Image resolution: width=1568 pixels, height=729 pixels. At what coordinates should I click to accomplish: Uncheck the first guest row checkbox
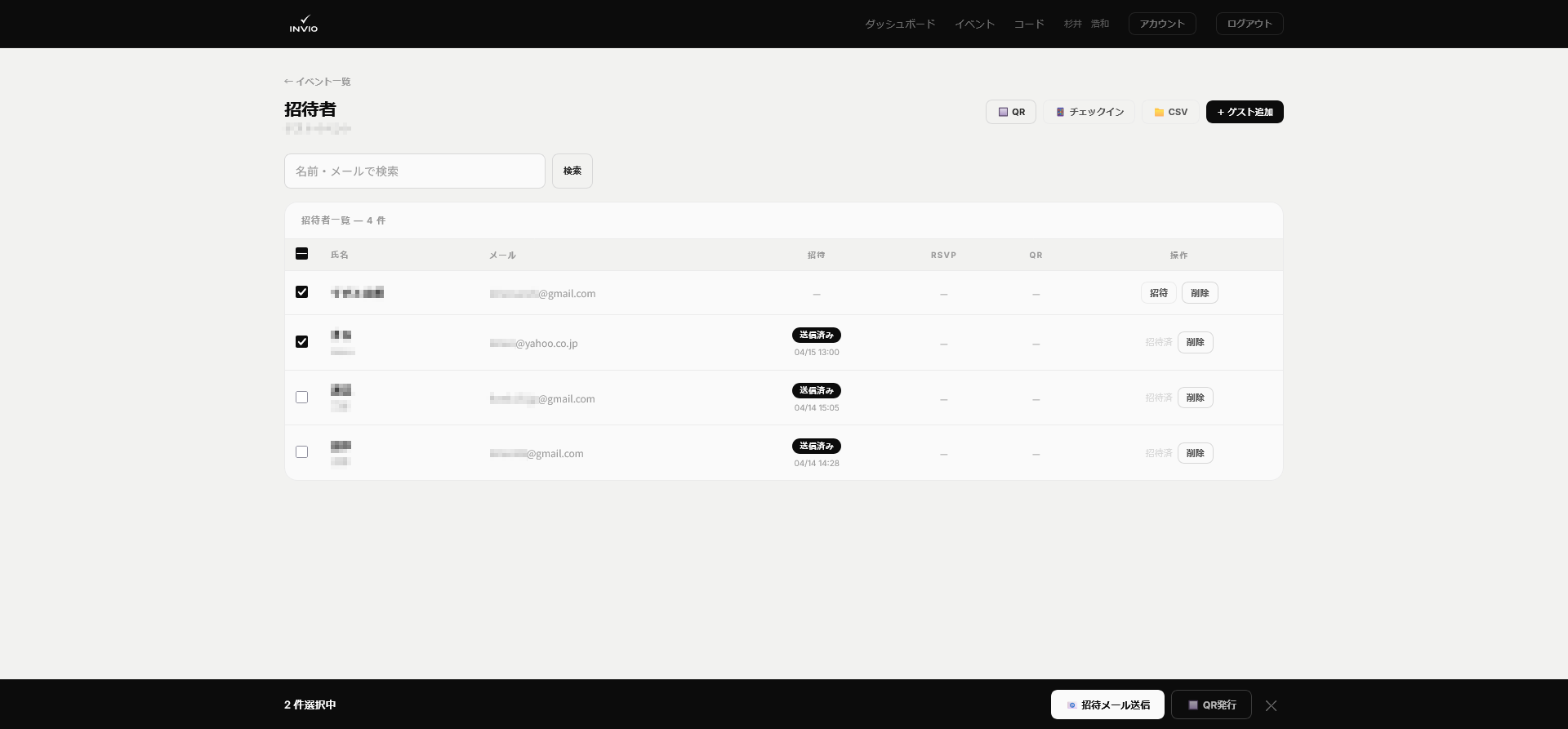pos(302,292)
